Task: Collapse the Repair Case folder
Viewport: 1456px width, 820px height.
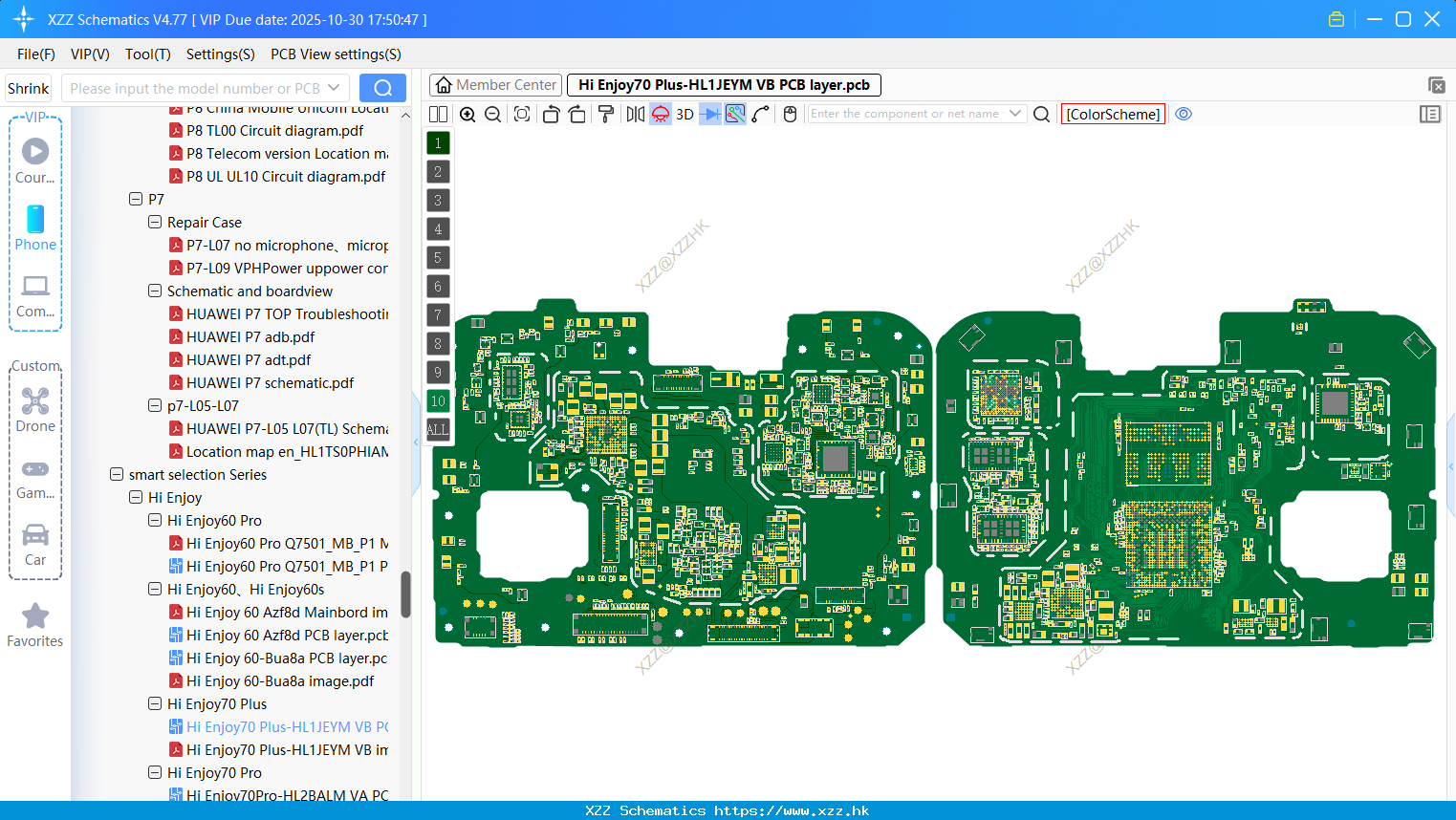Action: click(155, 222)
